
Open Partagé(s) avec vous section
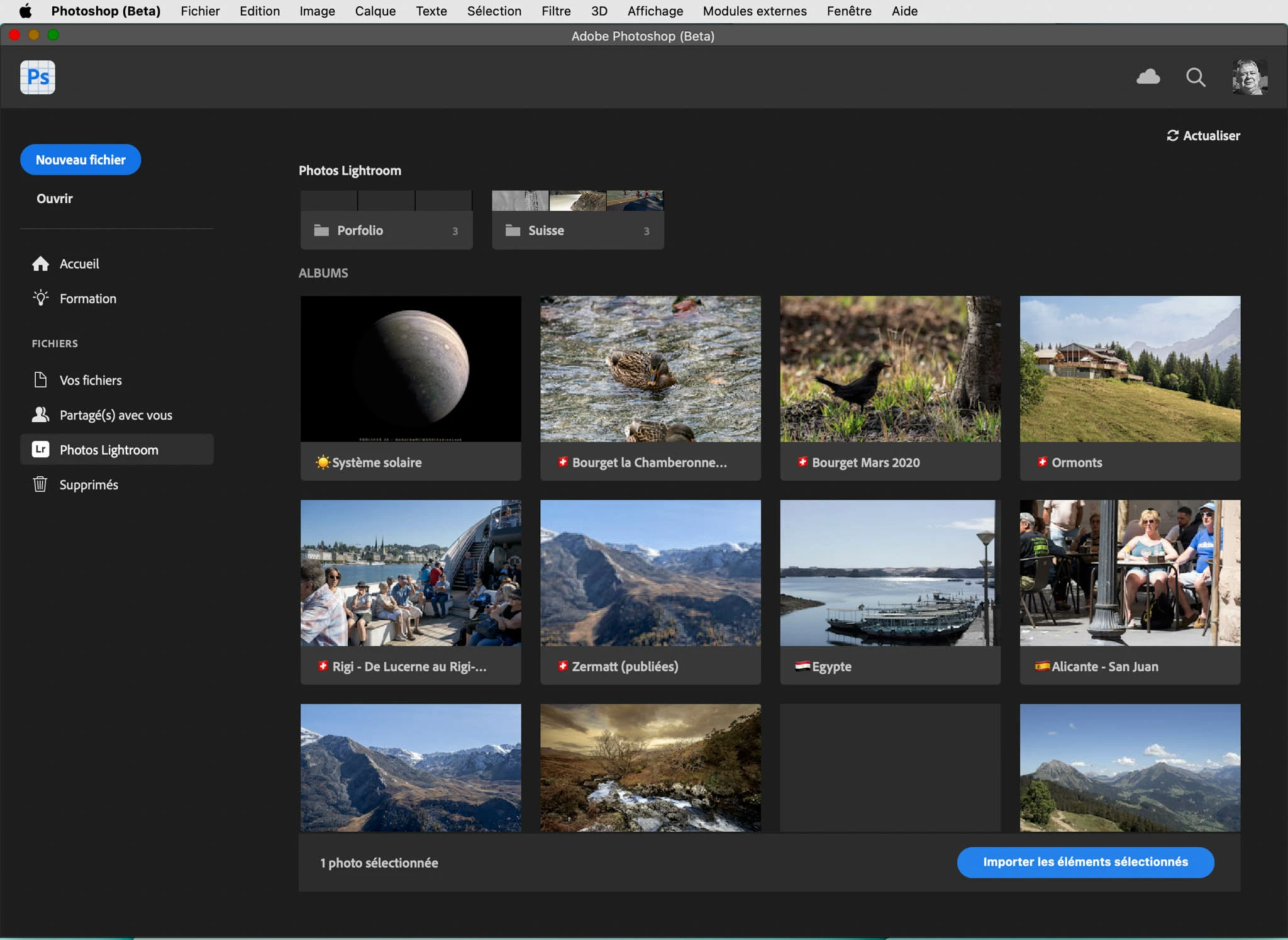(116, 415)
